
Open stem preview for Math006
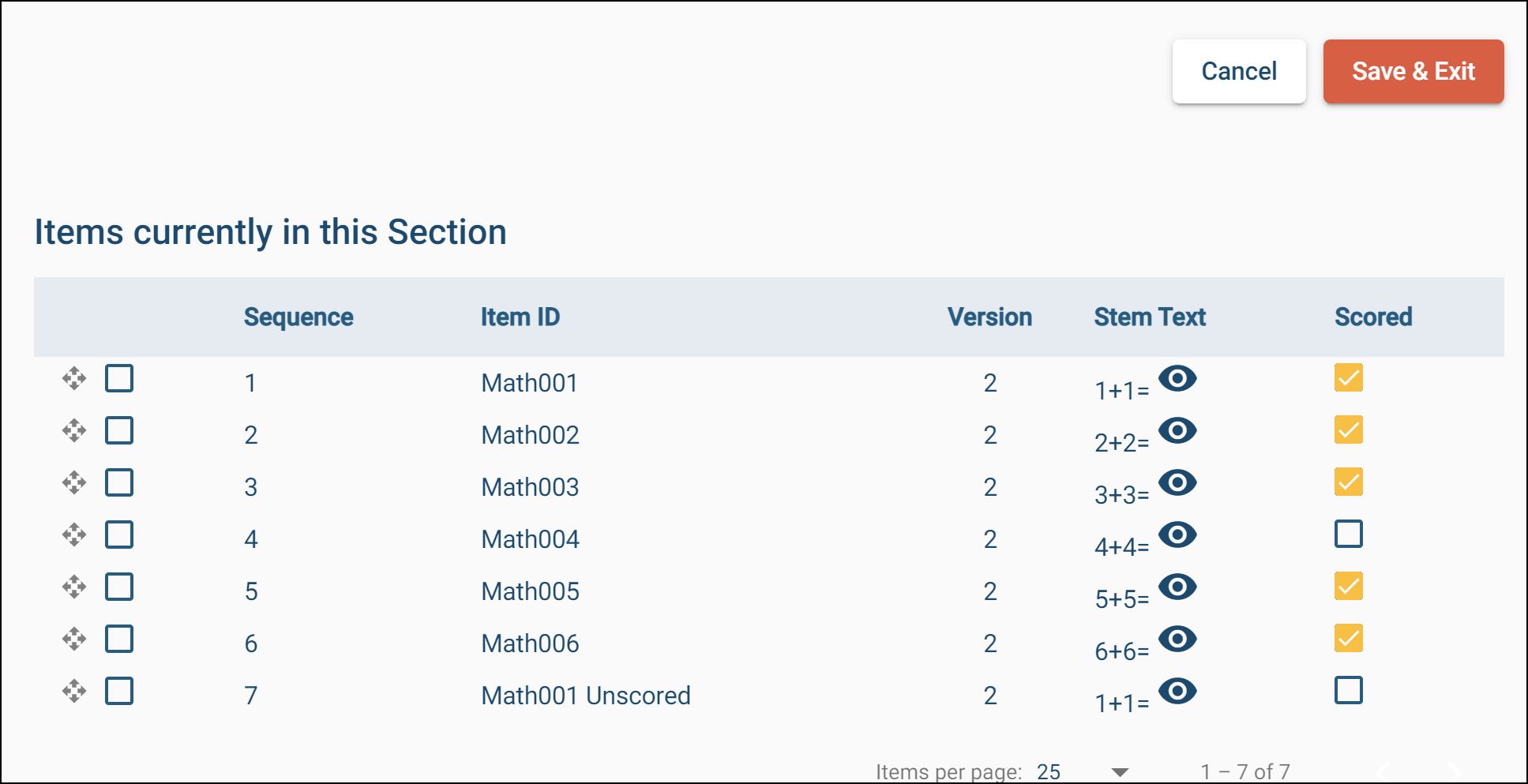pos(1177,640)
